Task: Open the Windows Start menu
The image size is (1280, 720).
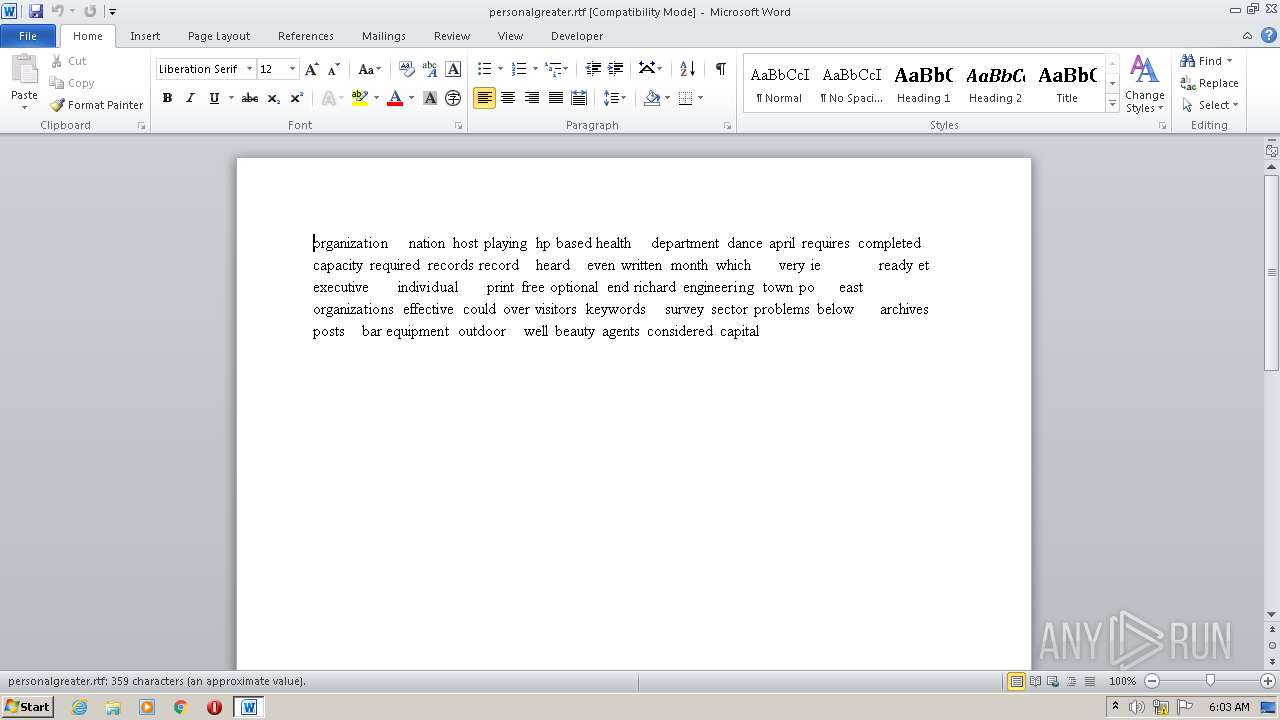Action: coord(27,707)
